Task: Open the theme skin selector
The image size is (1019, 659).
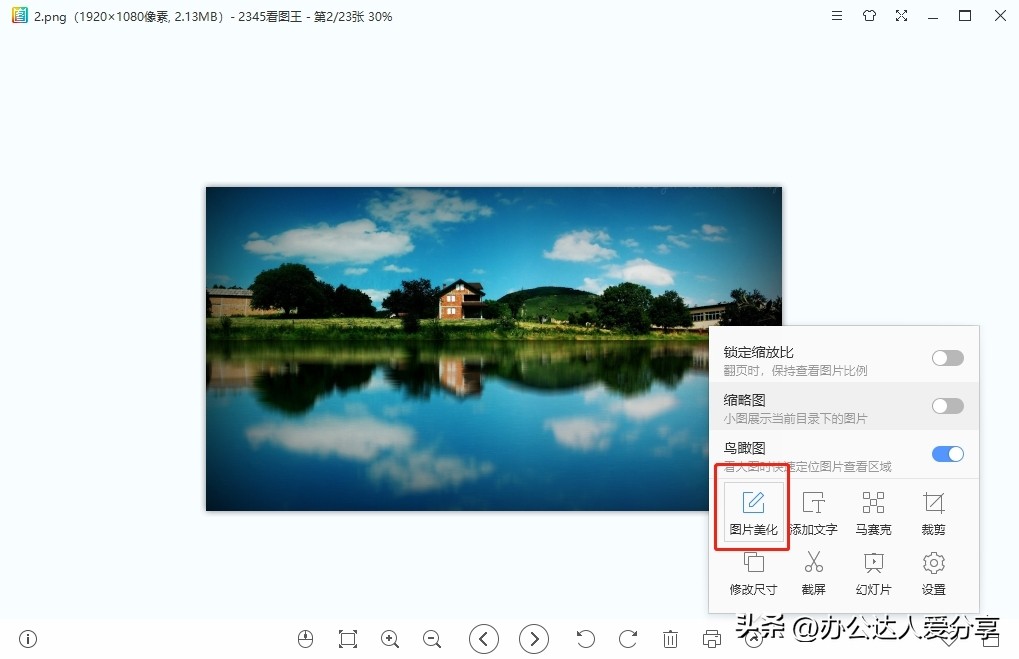Action: [x=869, y=16]
